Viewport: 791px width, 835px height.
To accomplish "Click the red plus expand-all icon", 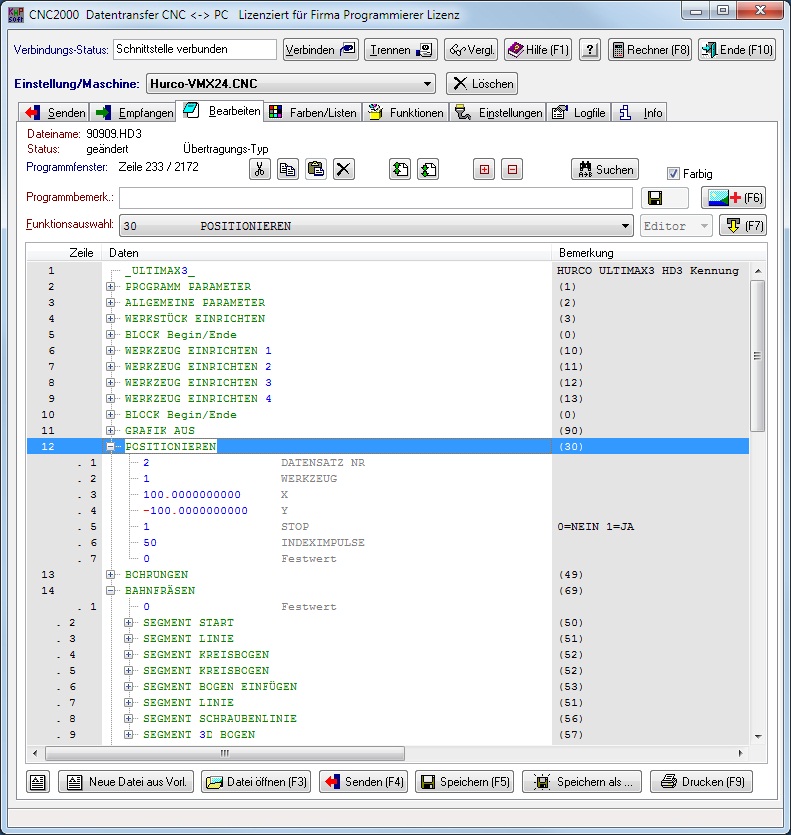I will pos(485,170).
